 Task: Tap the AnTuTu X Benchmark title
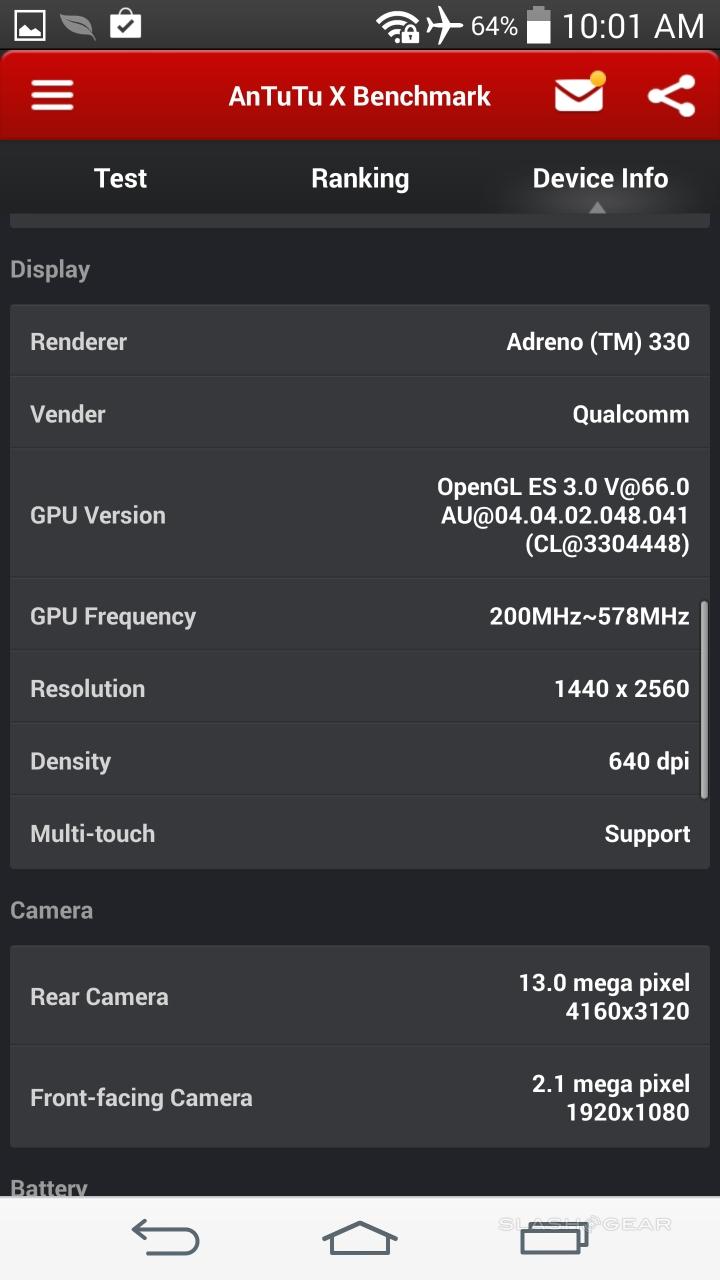tap(360, 96)
